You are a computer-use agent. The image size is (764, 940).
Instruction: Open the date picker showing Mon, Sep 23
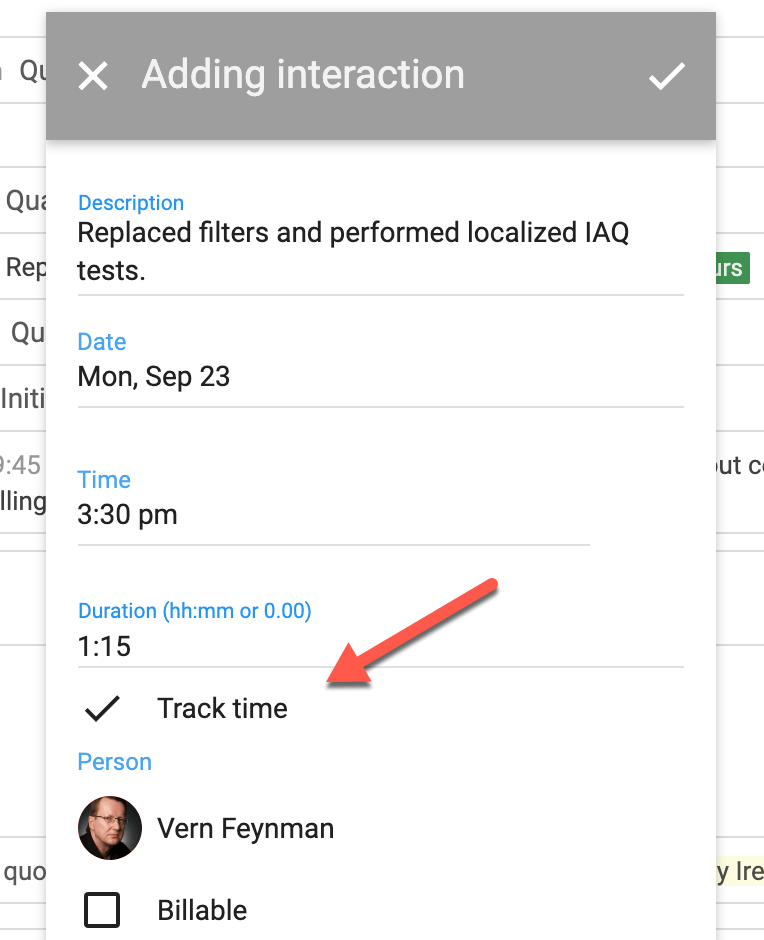pos(154,377)
